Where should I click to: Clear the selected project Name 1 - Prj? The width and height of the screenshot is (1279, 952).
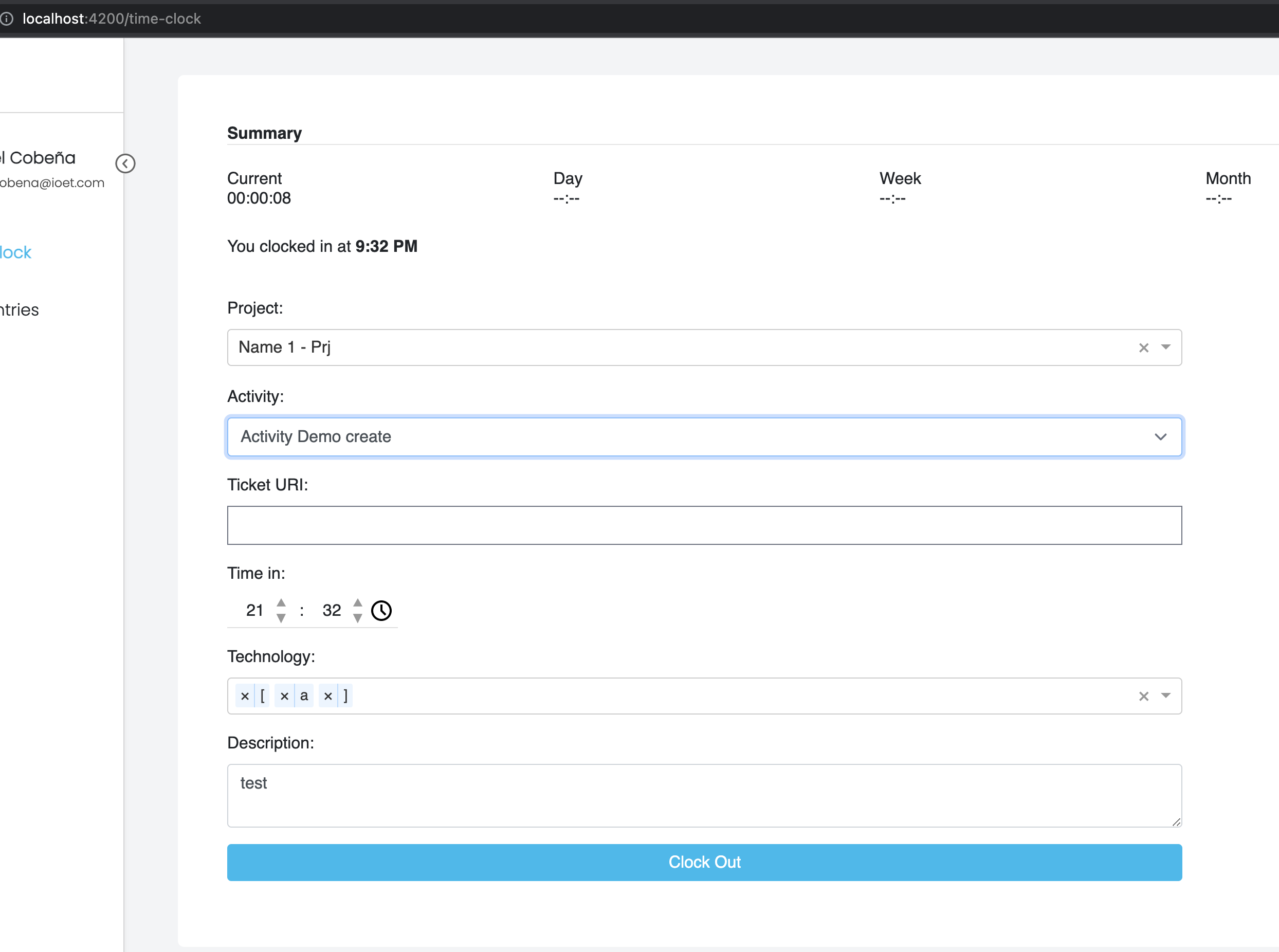click(1144, 347)
